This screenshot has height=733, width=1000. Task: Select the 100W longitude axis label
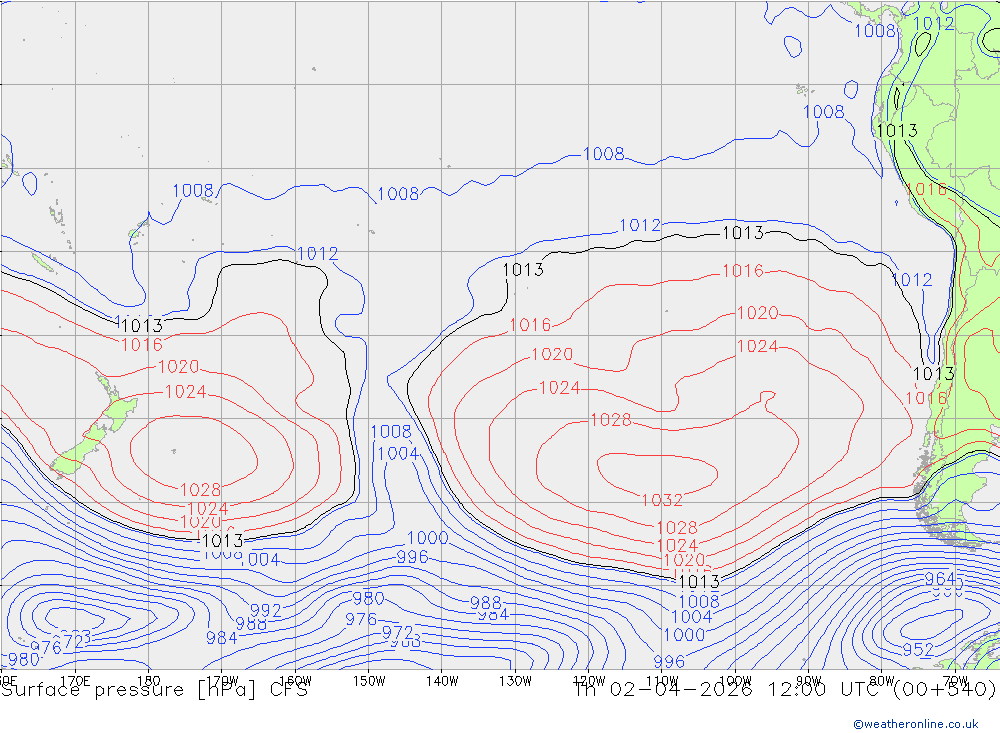[735, 681]
